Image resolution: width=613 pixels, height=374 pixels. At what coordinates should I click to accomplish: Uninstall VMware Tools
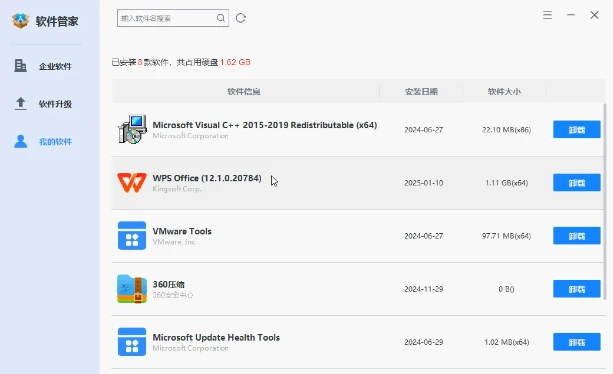coord(577,236)
